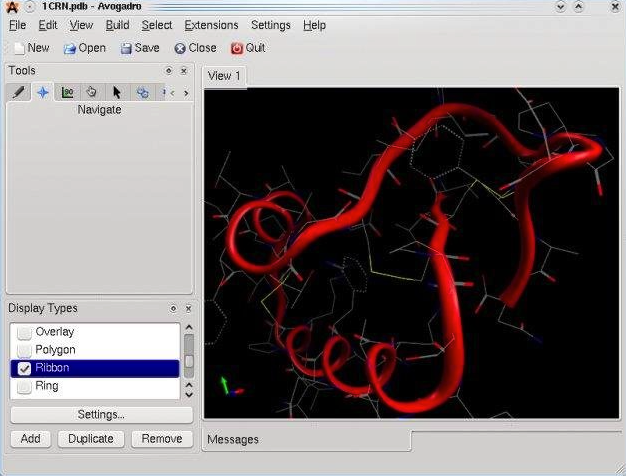Open display type Settings... button
The image size is (626, 476).
(x=101, y=415)
